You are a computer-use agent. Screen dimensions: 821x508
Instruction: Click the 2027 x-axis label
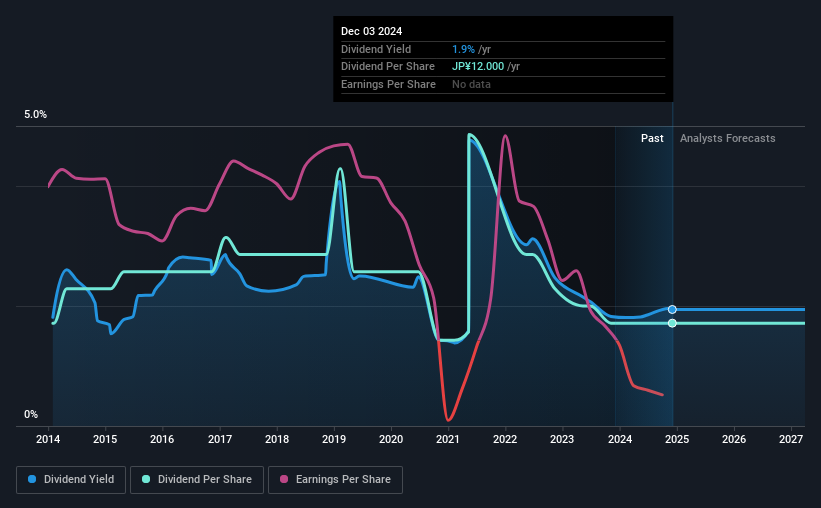click(791, 439)
